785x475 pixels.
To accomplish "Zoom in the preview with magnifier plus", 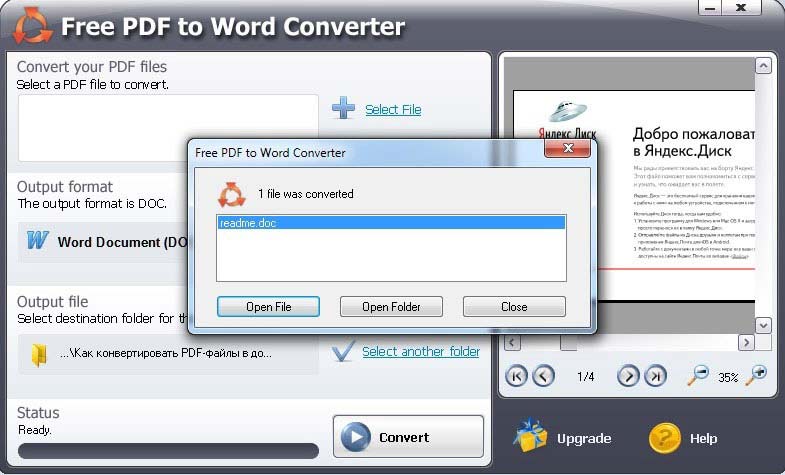I will click(756, 375).
